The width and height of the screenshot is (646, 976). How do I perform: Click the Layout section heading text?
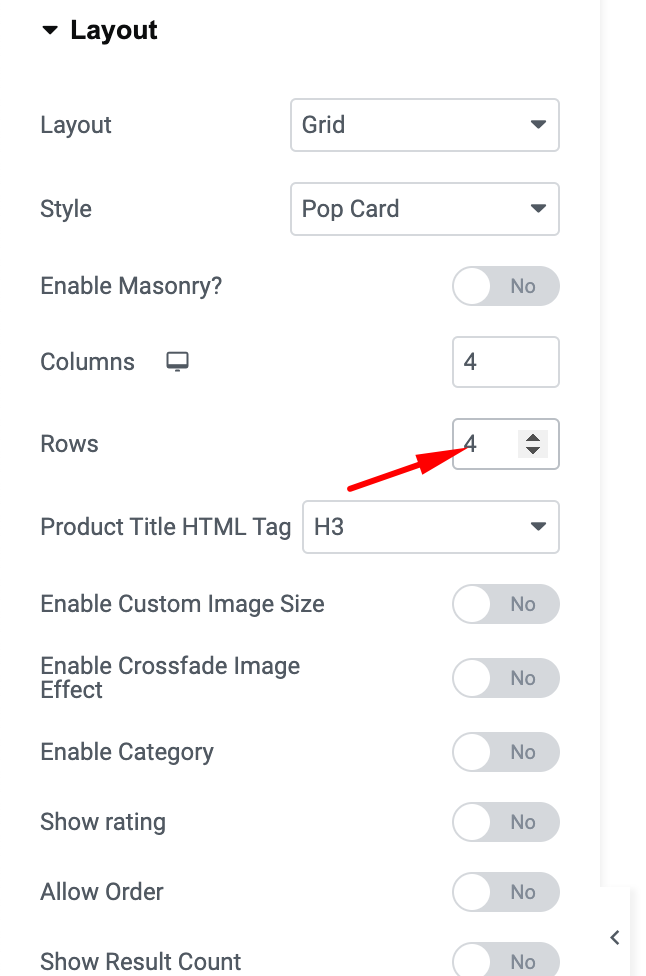pos(114,30)
